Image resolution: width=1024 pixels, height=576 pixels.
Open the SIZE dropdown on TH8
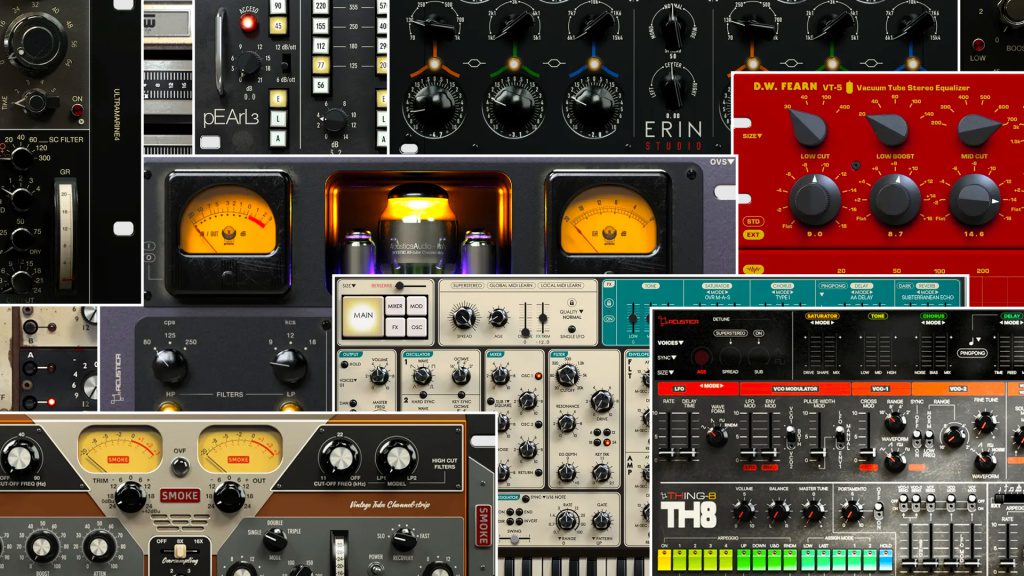(665, 372)
